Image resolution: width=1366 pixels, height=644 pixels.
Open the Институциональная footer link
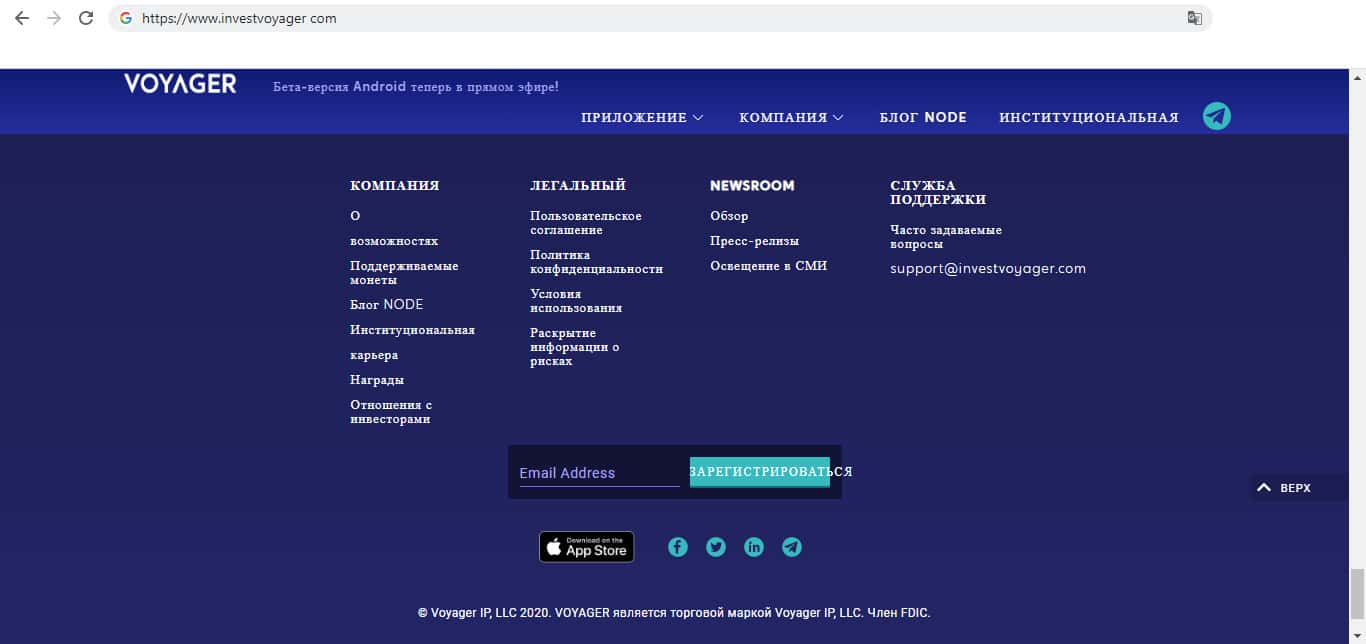pyautogui.click(x=412, y=330)
